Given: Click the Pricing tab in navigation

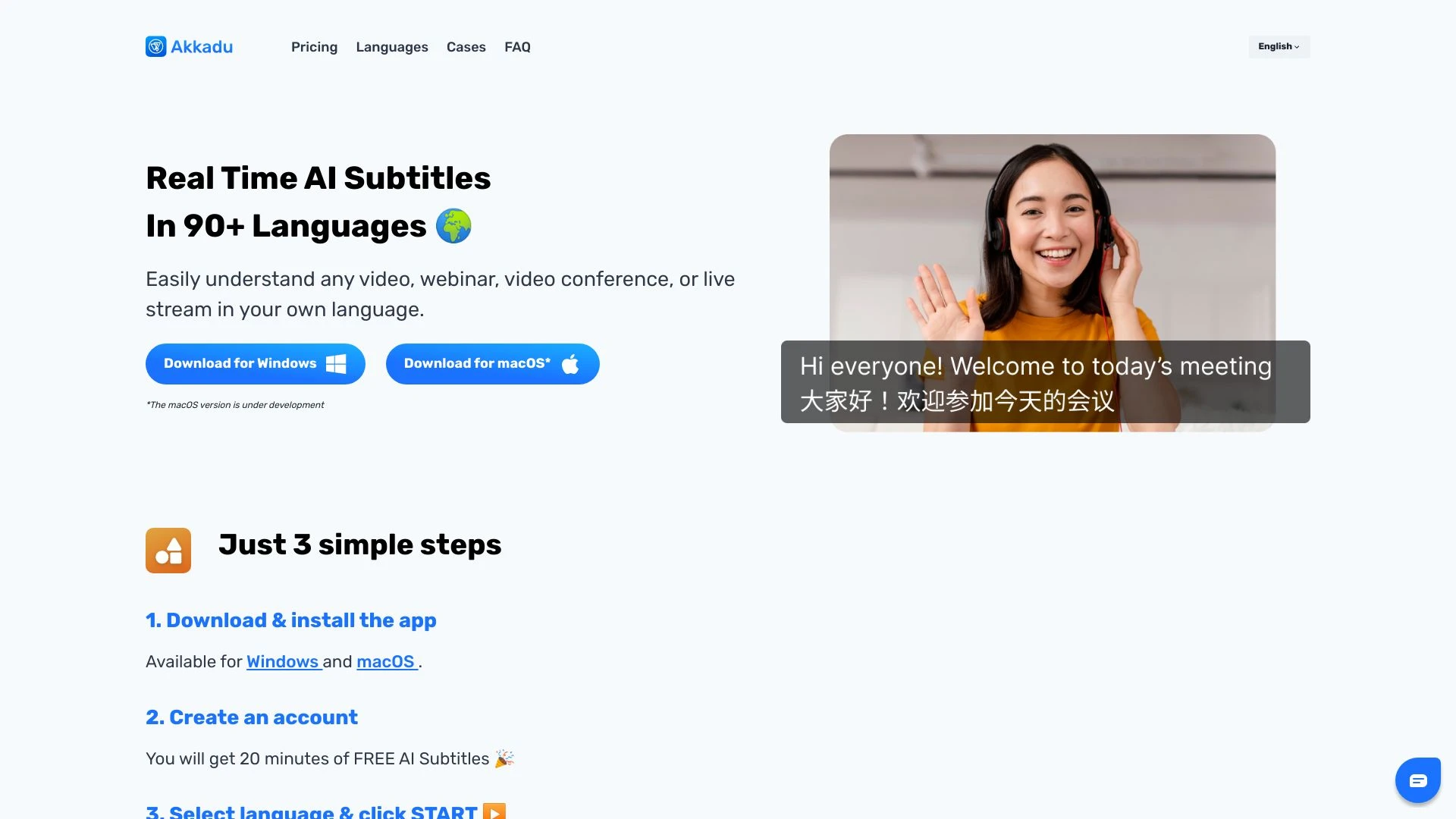Looking at the screenshot, I should tap(314, 46).
